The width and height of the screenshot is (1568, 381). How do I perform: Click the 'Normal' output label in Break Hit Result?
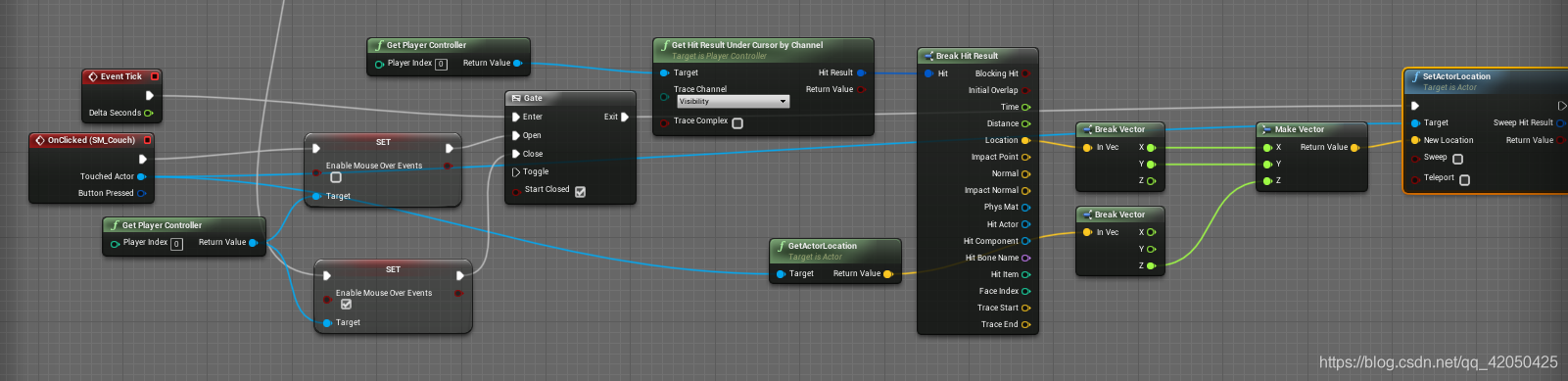tap(1005, 173)
